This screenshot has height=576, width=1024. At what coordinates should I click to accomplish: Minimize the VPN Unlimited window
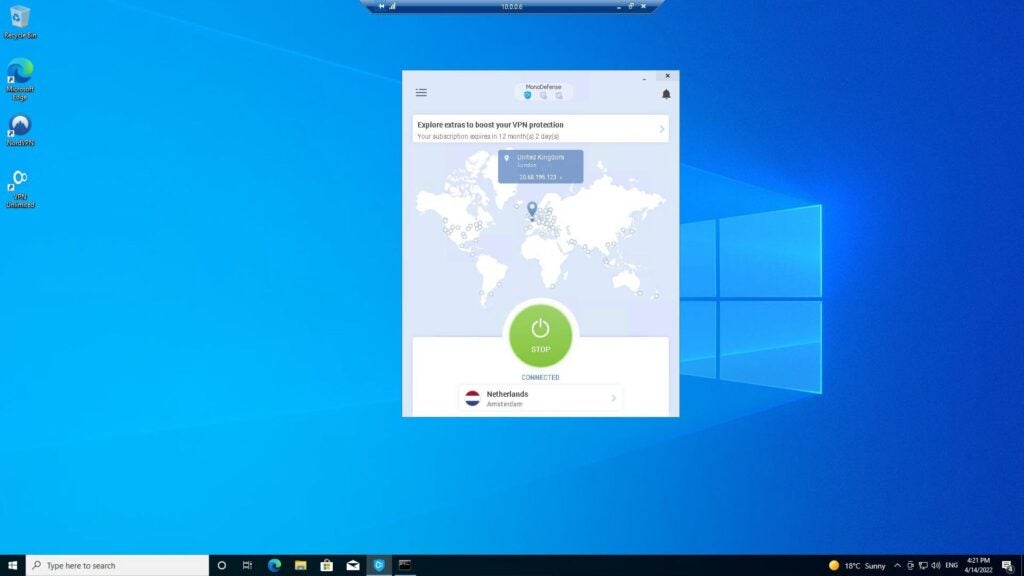pos(644,77)
